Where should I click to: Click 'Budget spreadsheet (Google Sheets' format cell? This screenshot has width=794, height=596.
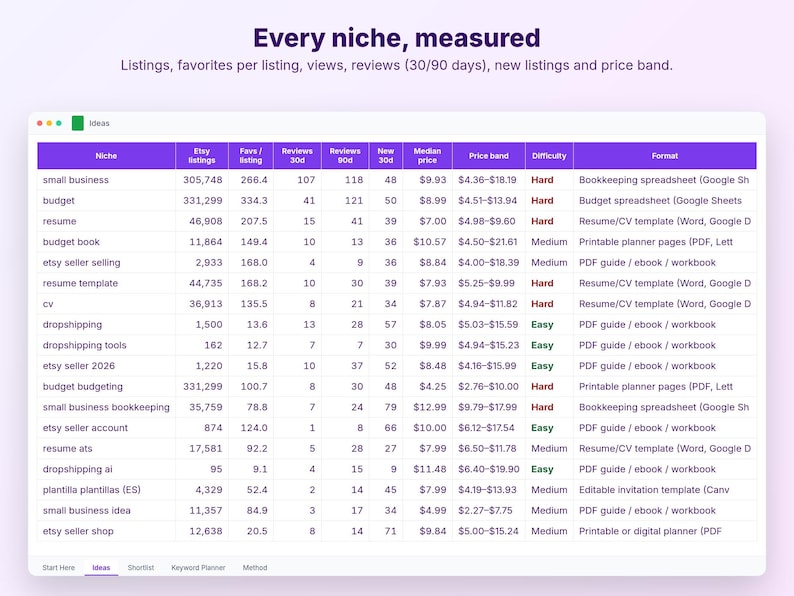point(665,201)
